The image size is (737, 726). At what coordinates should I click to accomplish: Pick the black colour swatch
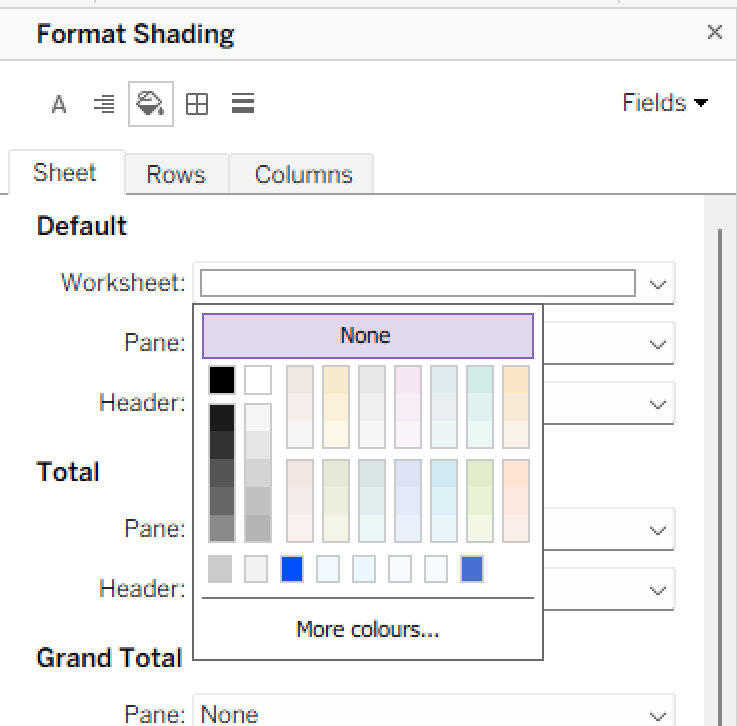pyautogui.click(x=222, y=380)
